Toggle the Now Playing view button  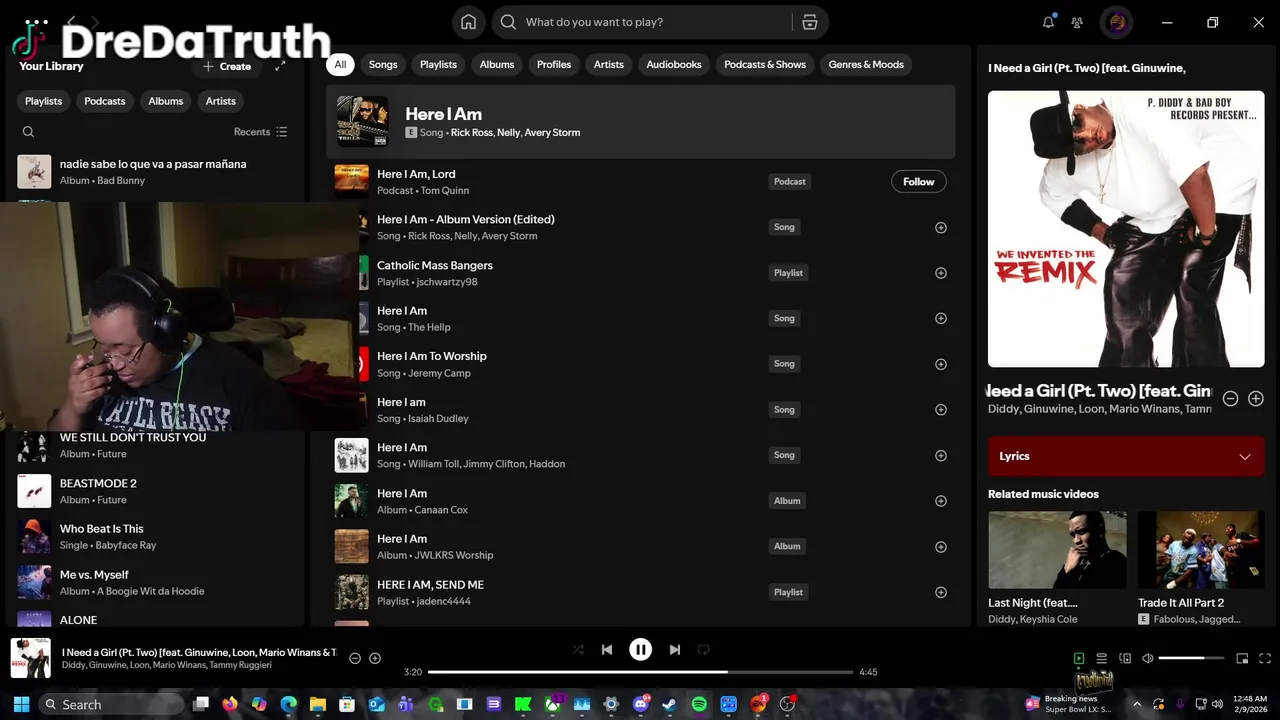tap(1079, 658)
